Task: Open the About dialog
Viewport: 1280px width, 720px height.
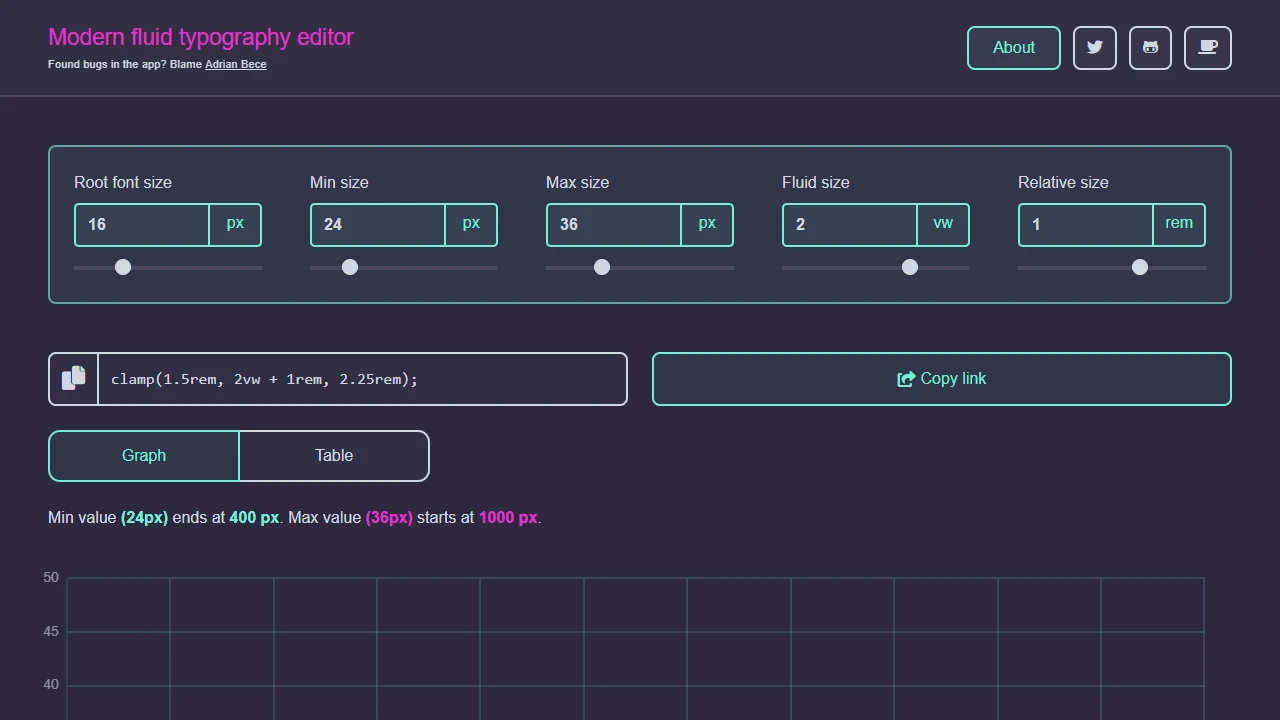Action: coord(1013,47)
